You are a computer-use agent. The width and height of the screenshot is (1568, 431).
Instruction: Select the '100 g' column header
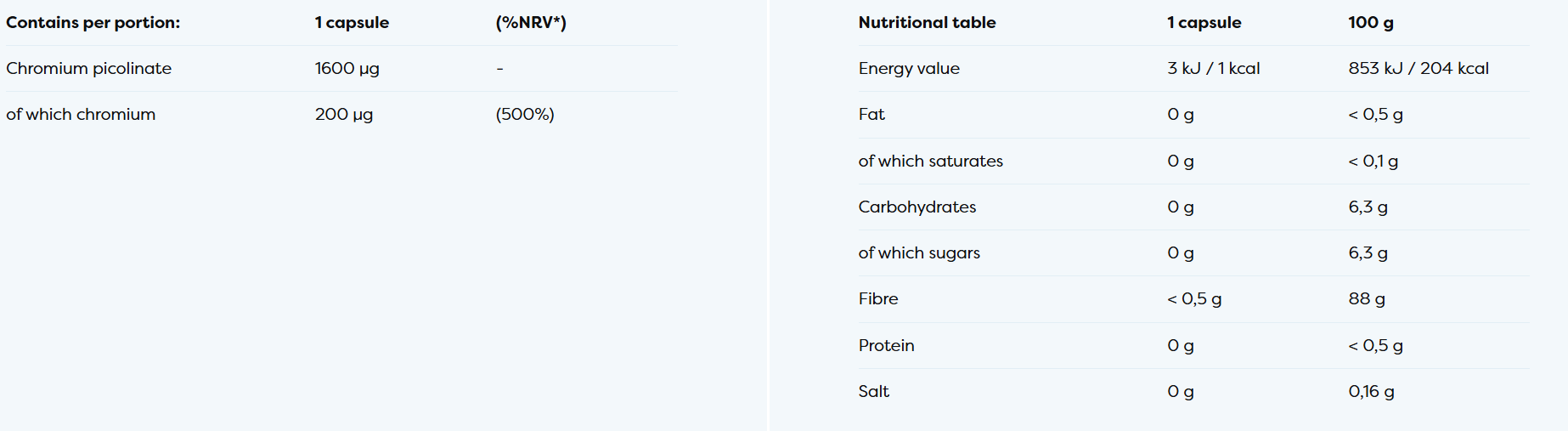1370,23
